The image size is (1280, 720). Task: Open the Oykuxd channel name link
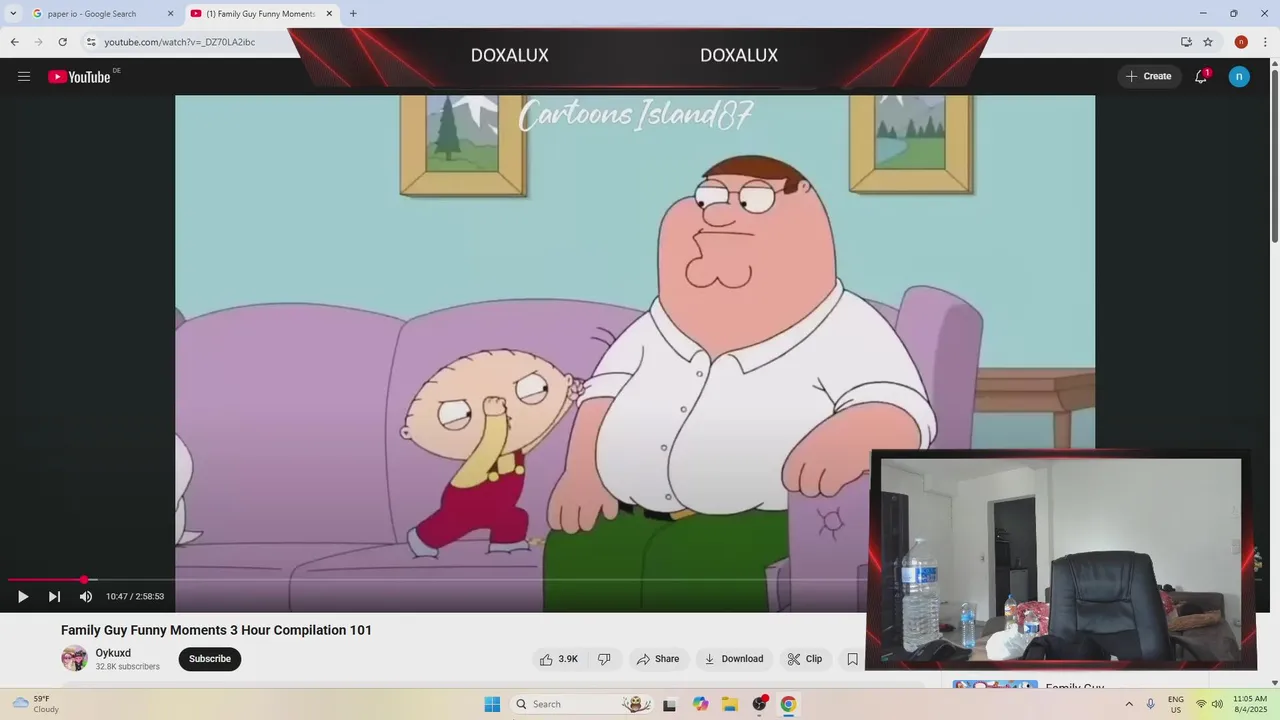[x=113, y=653]
